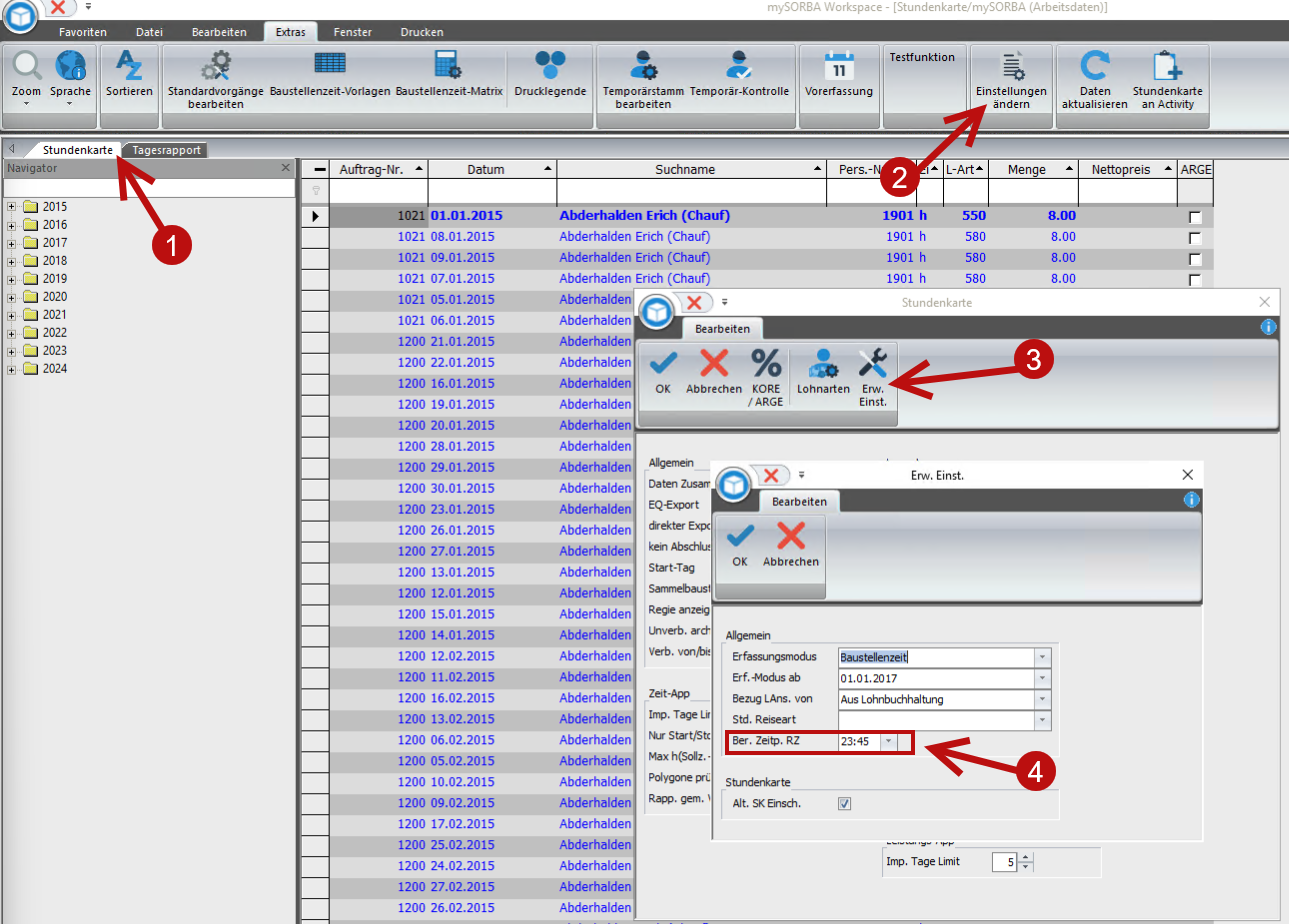
Task: Click OK checkmark in Stundenkarte dialog
Action: click(x=663, y=371)
